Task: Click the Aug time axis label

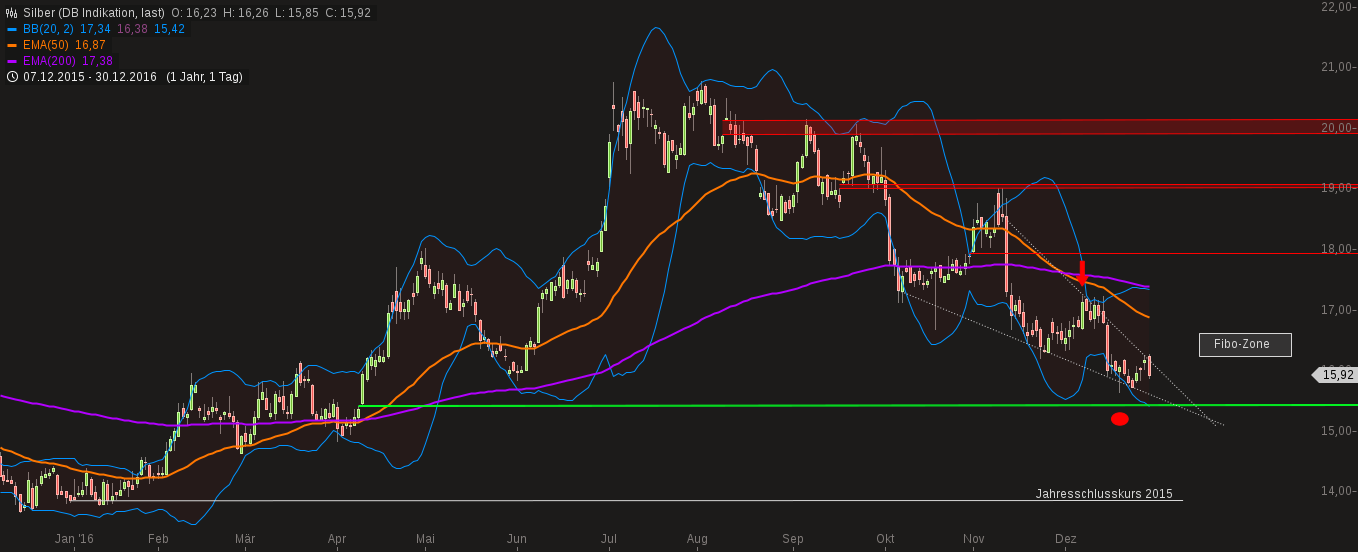Action: (x=698, y=539)
